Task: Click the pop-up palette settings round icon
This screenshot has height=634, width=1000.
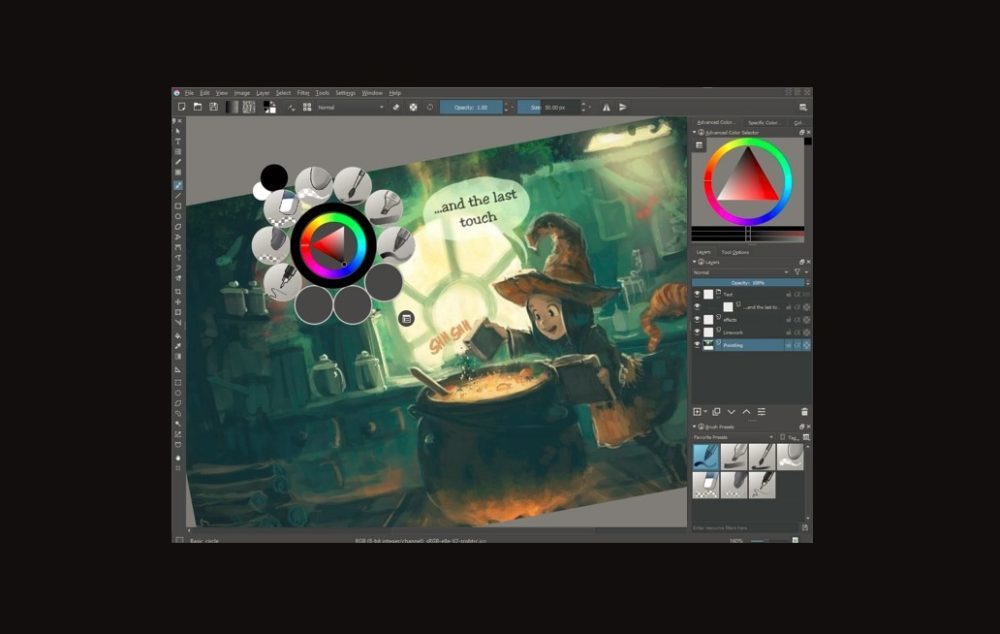Action: click(x=406, y=318)
